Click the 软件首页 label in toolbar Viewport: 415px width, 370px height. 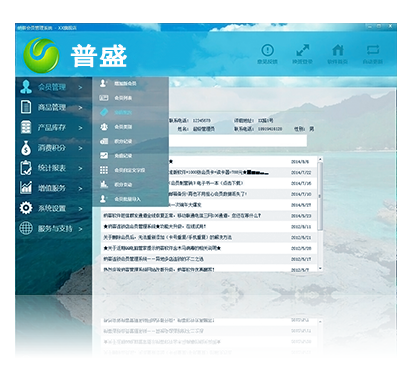[x=337, y=62]
